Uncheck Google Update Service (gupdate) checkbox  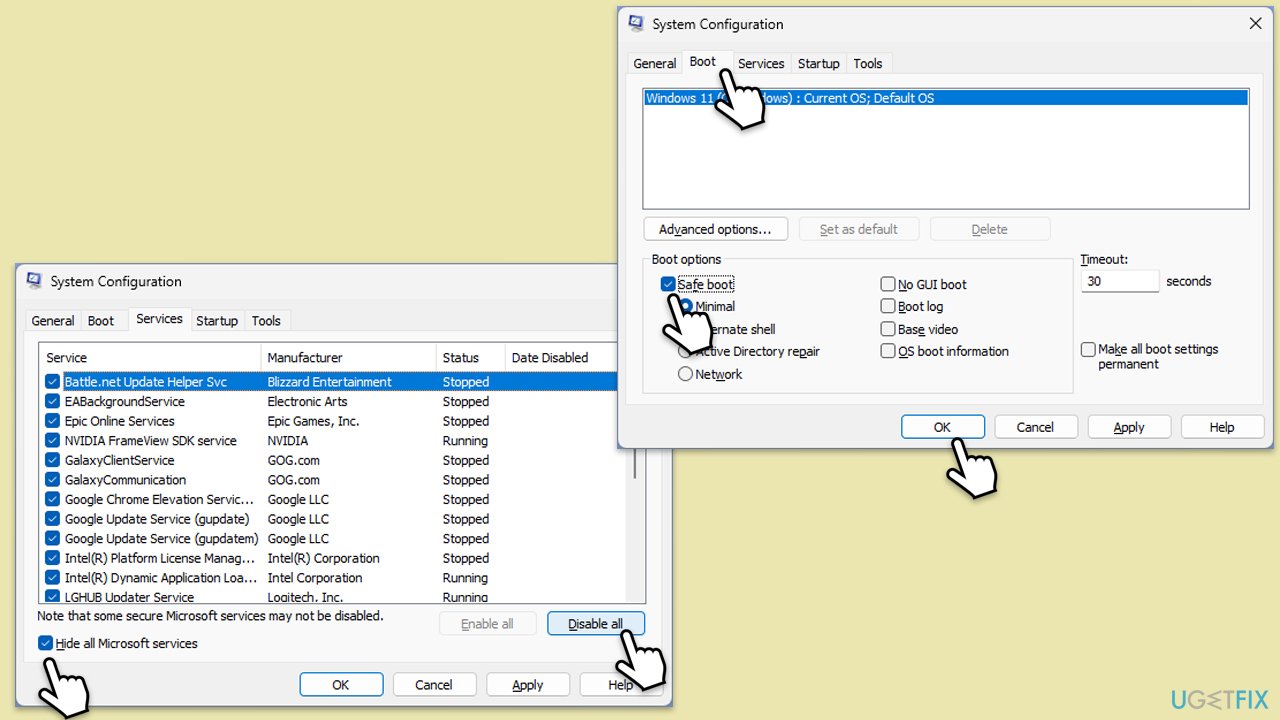52,519
